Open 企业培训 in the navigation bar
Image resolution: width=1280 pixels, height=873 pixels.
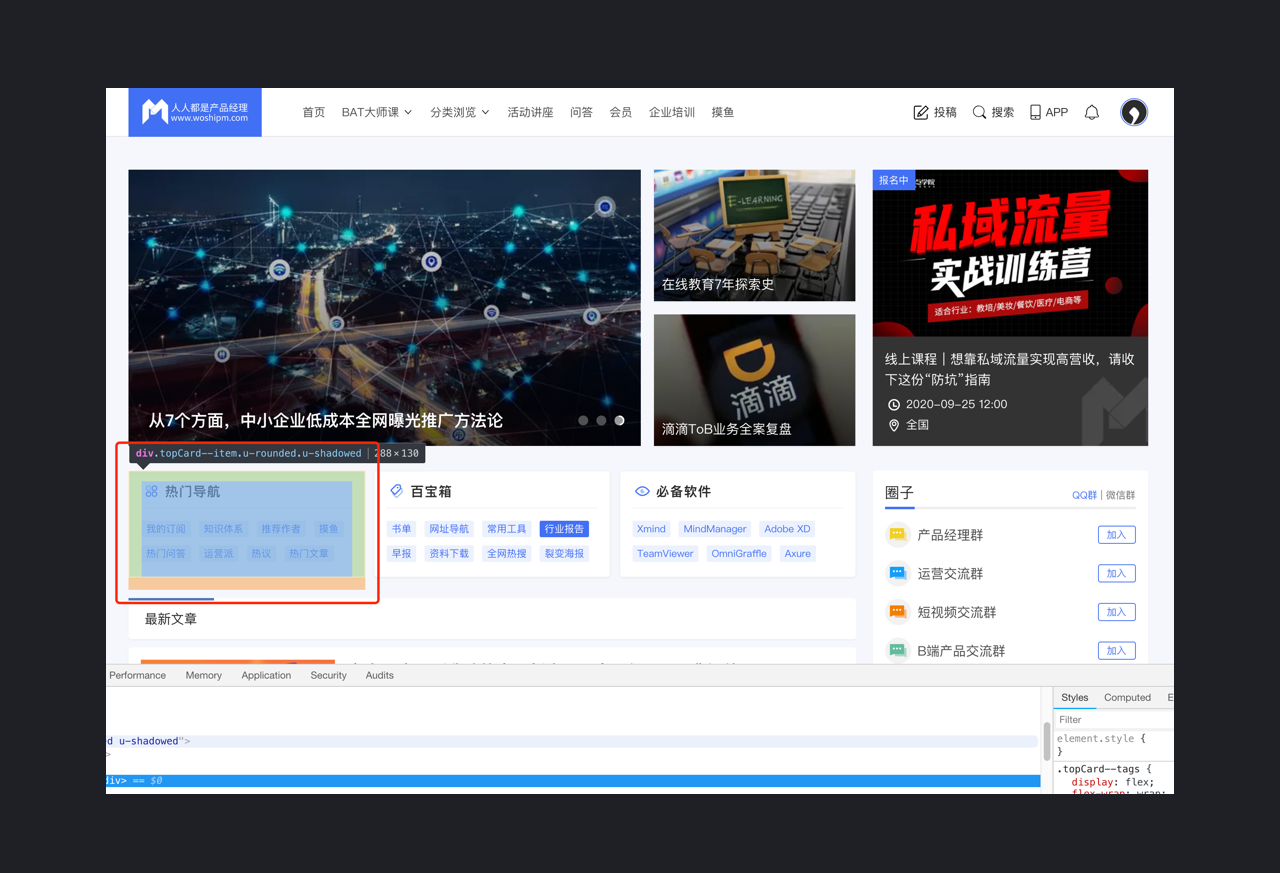point(672,112)
